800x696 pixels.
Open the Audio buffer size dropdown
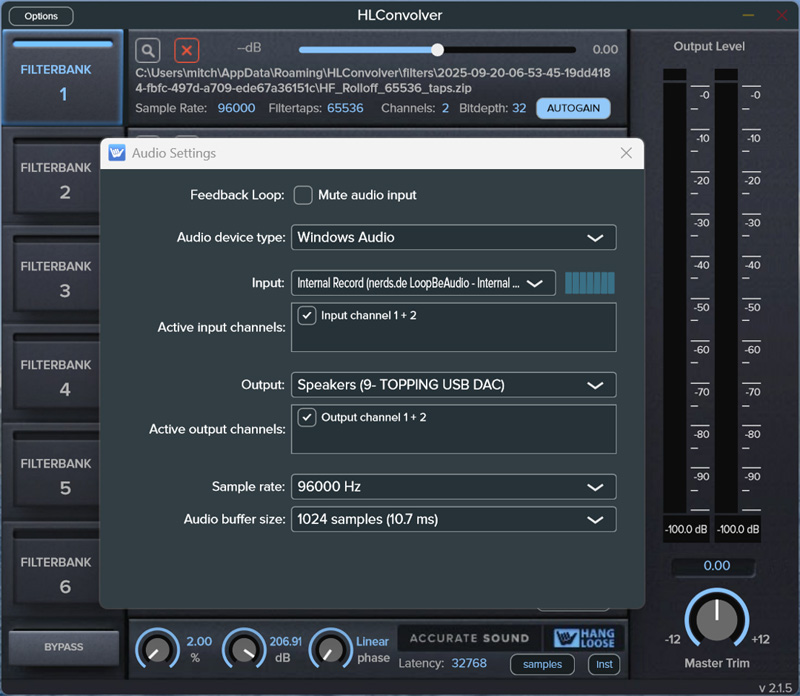click(x=453, y=519)
